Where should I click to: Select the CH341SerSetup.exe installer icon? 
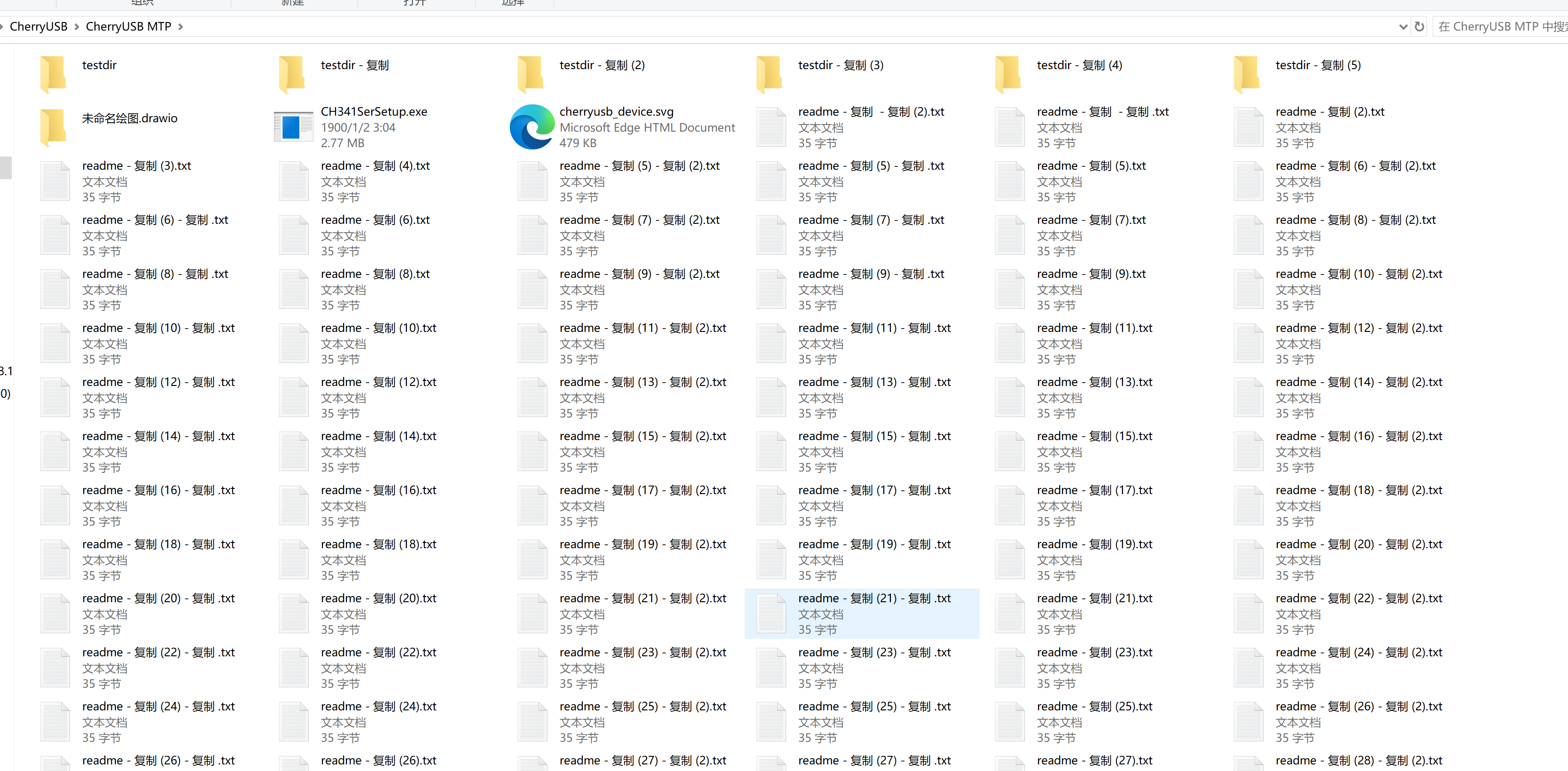[x=293, y=126]
